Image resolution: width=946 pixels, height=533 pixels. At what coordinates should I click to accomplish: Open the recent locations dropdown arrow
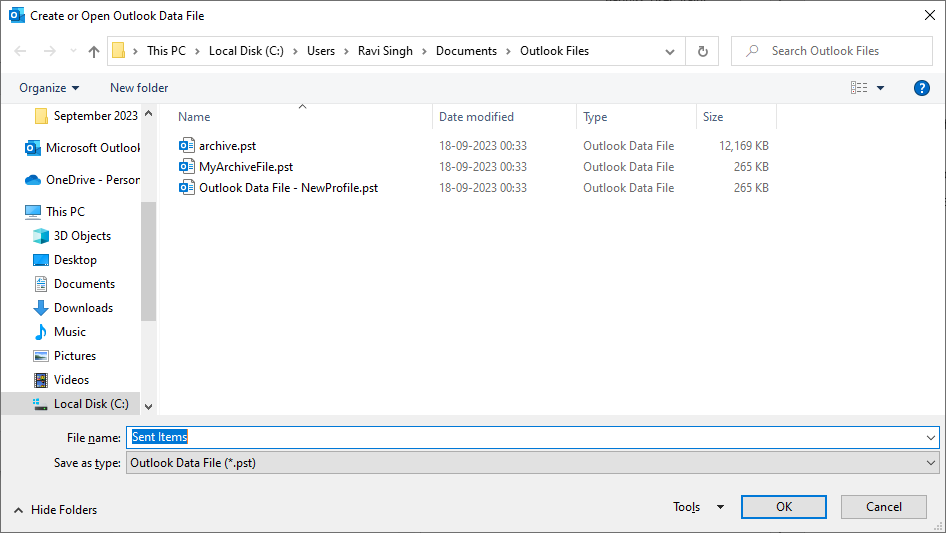point(73,51)
